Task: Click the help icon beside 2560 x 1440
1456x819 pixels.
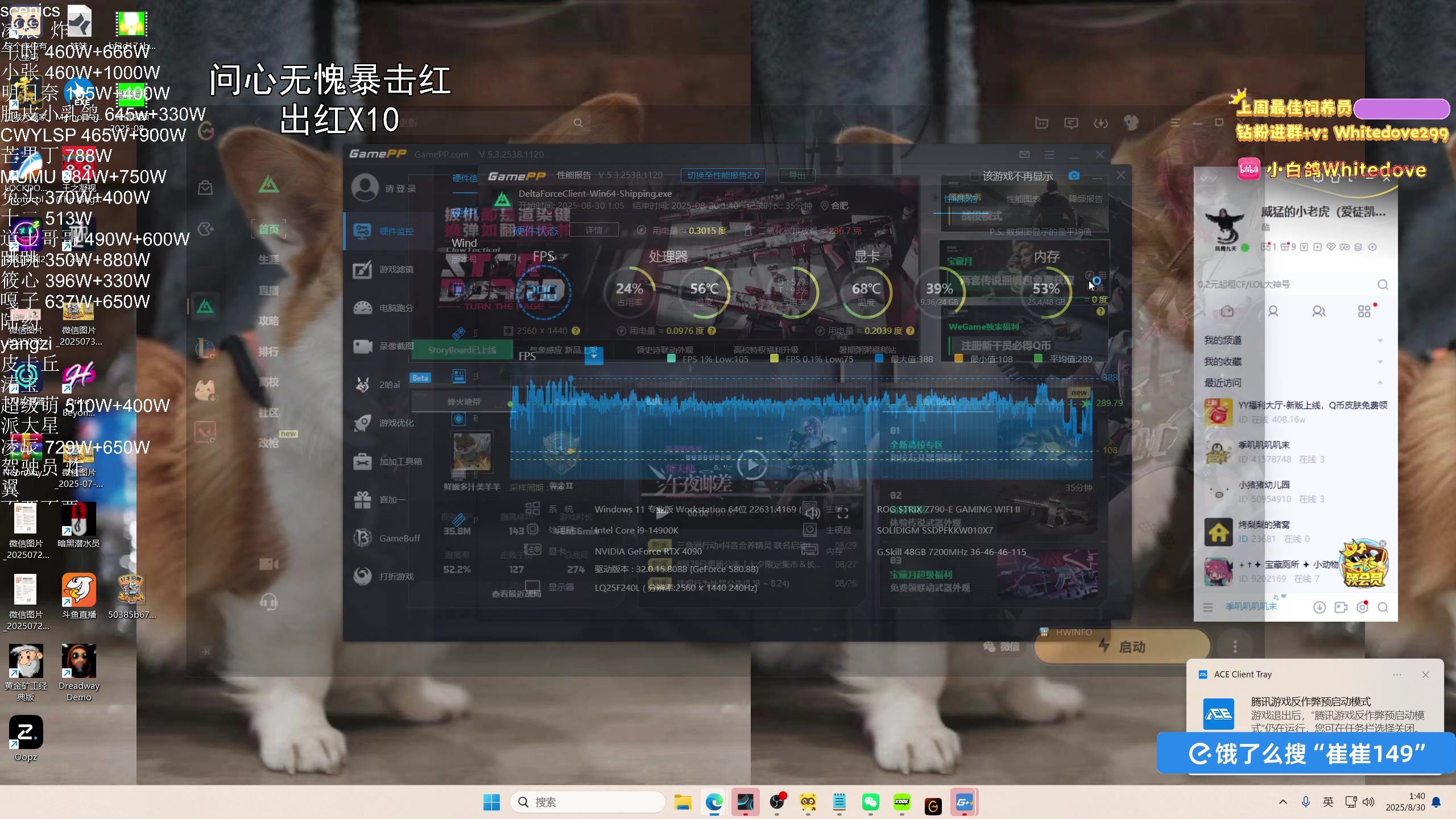Action: coord(576,330)
